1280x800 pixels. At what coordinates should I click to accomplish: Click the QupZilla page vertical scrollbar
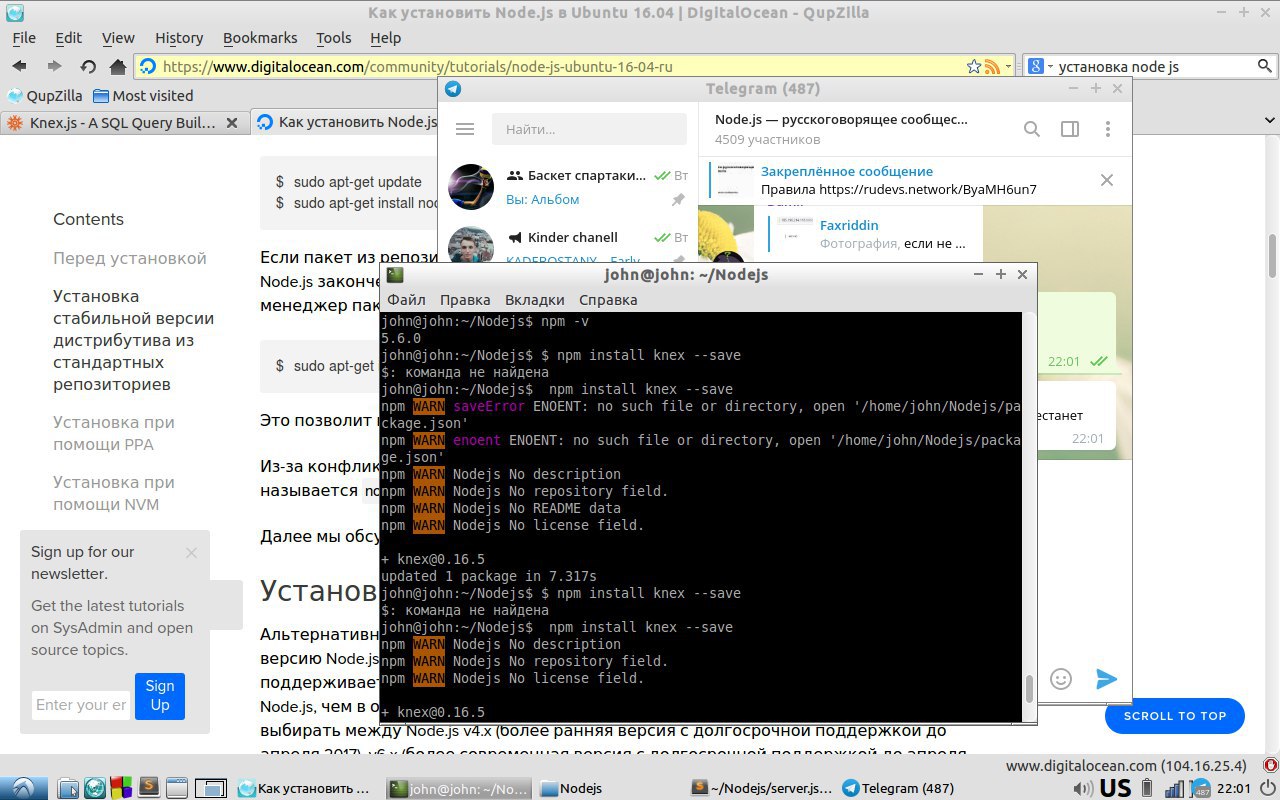[x=1273, y=258]
